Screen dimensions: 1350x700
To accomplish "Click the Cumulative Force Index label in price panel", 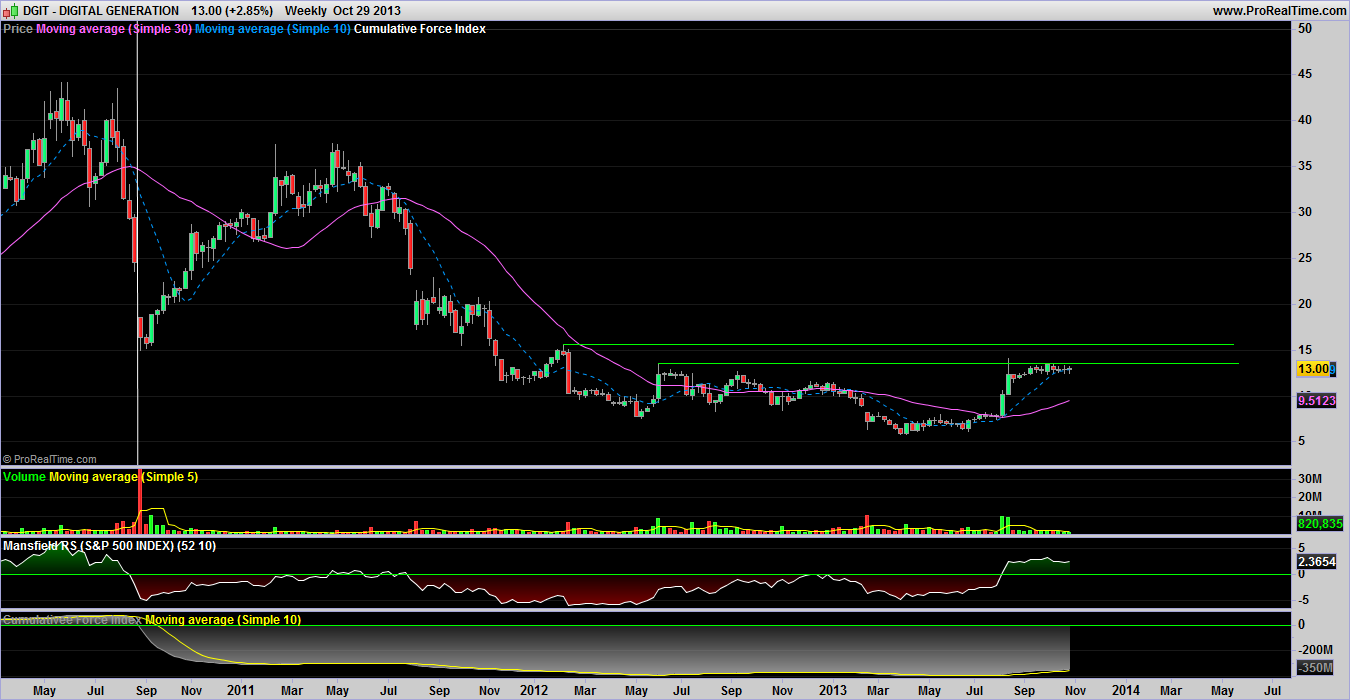I will (x=420, y=29).
